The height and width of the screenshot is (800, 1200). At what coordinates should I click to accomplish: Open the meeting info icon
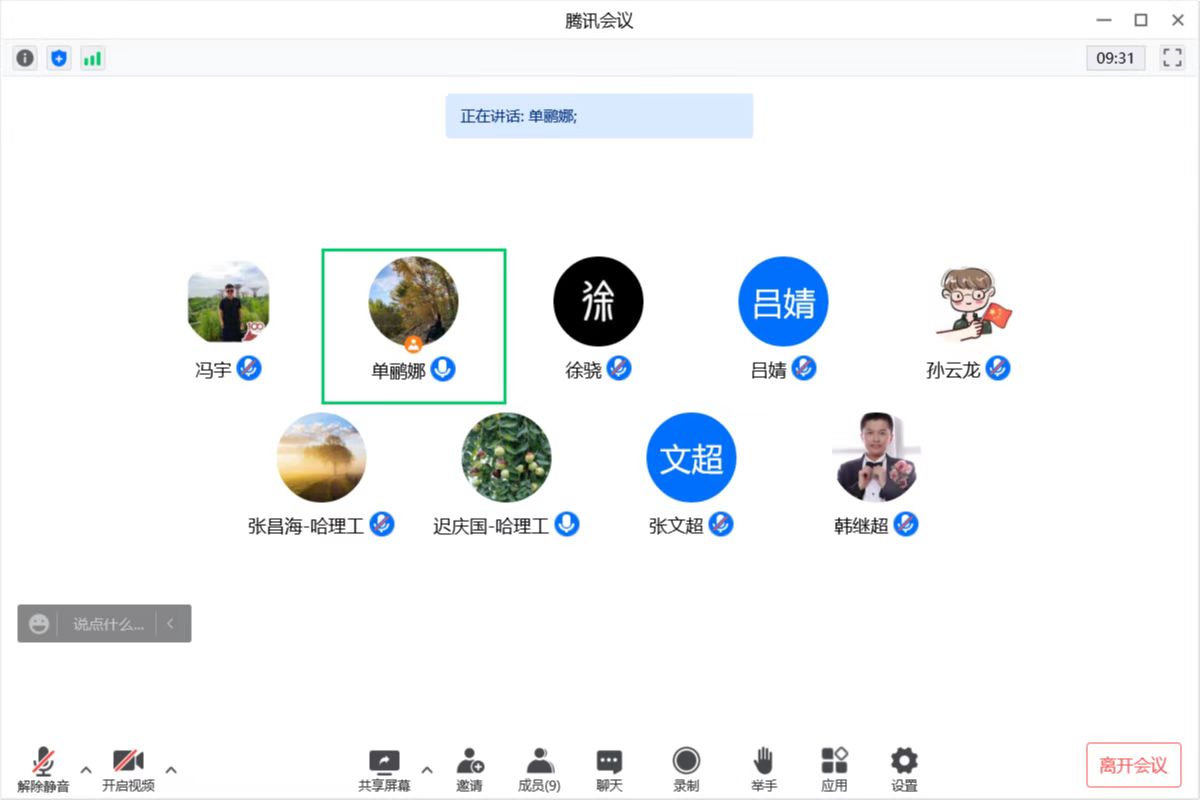click(25, 58)
